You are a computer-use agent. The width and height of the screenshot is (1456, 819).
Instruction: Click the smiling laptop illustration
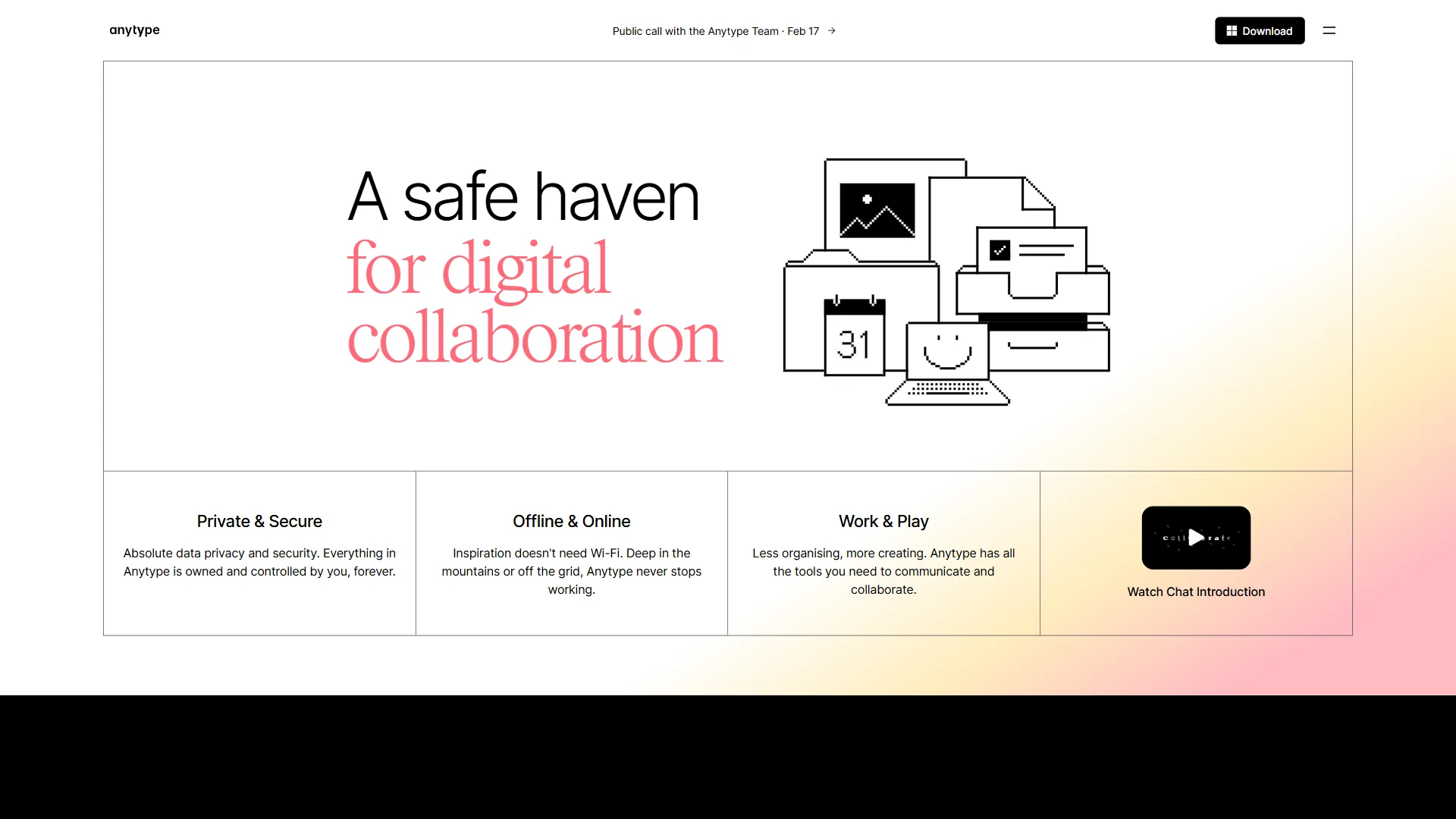click(x=948, y=364)
